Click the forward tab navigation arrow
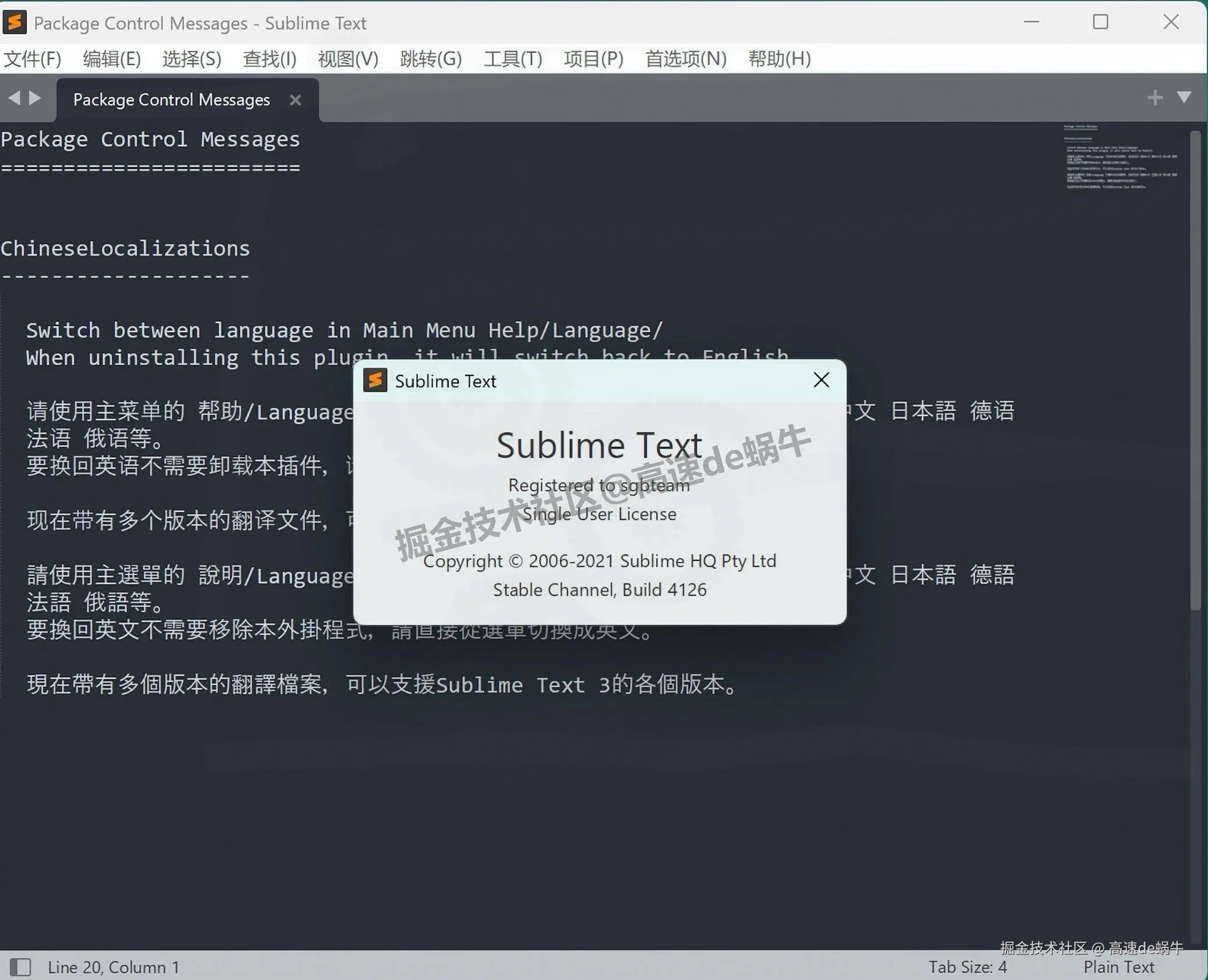 [35, 97]
